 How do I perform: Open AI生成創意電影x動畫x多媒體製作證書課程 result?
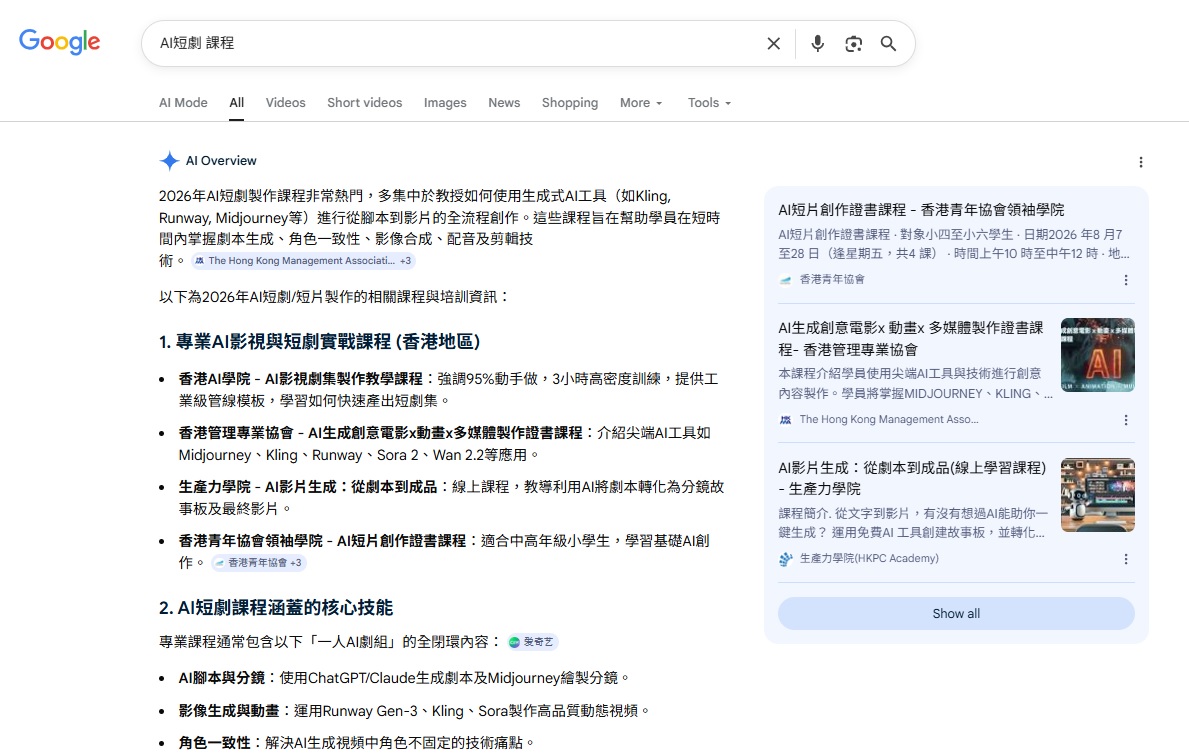(911, 339)
